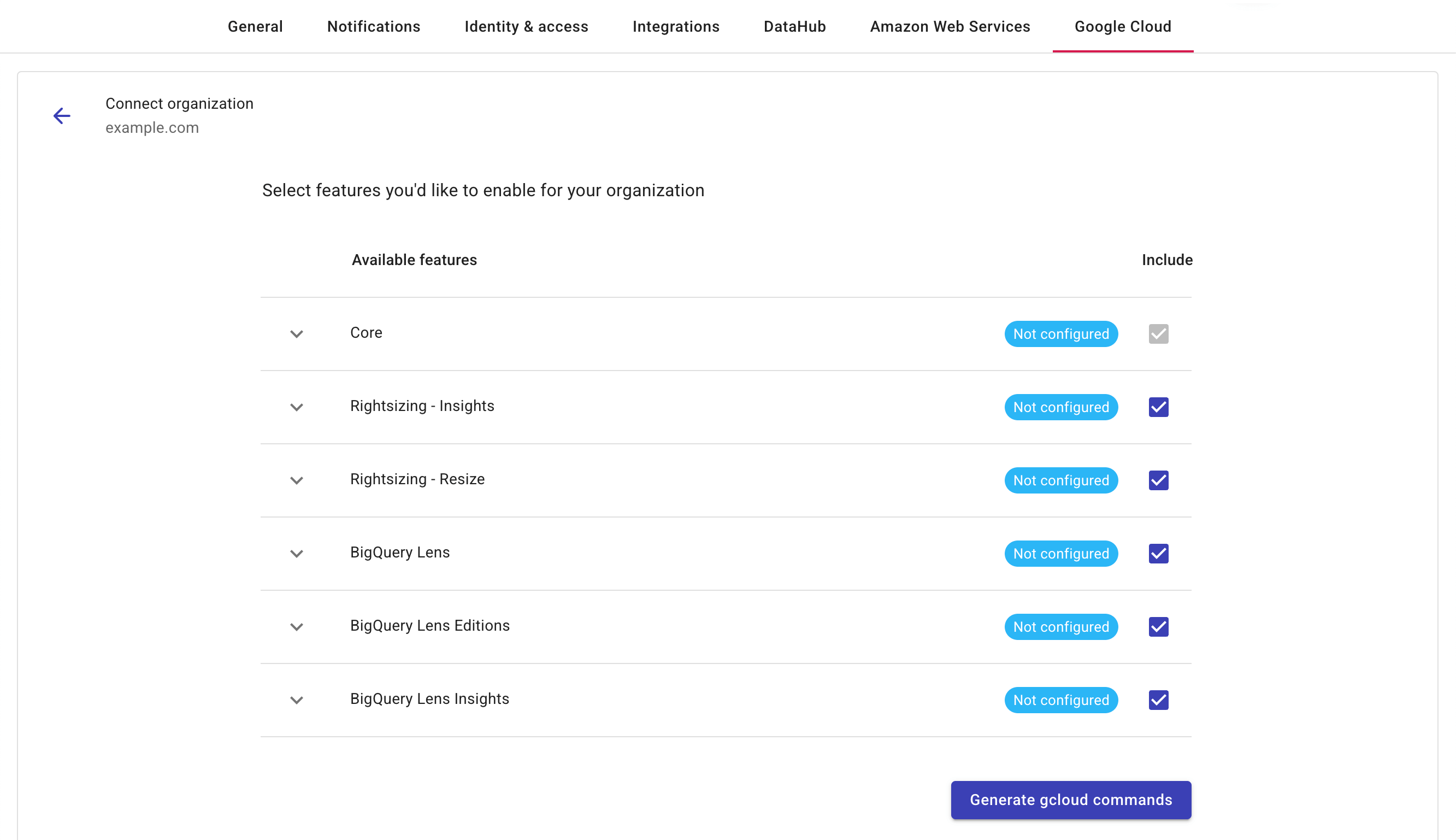Click the back arrow icon
The image size is (1456, 840).
click(x=62, y=115)
